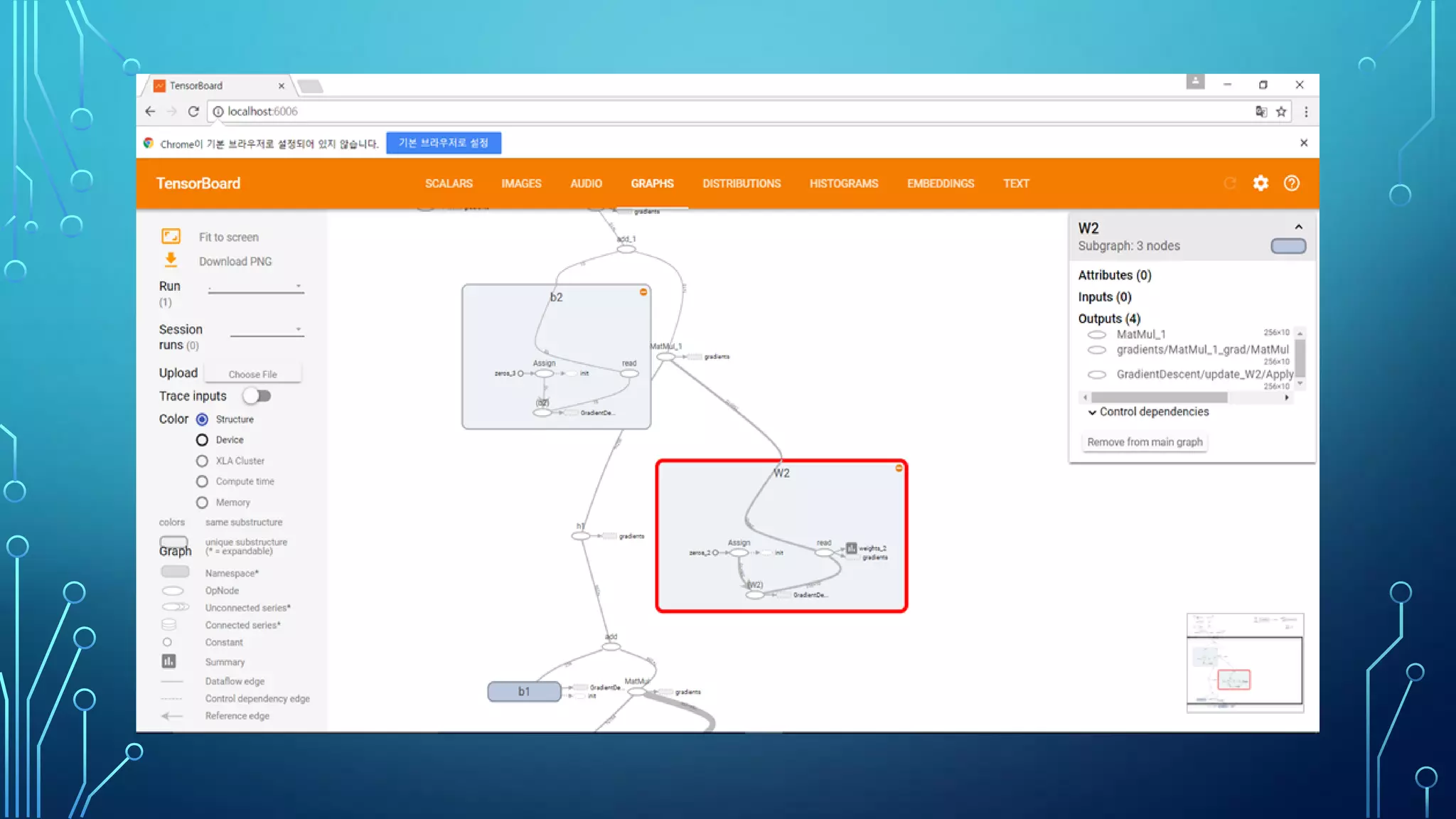This screenshot has width=1456, height=819.
Task: Click the blue set default browser button
Action: (444, 143)
